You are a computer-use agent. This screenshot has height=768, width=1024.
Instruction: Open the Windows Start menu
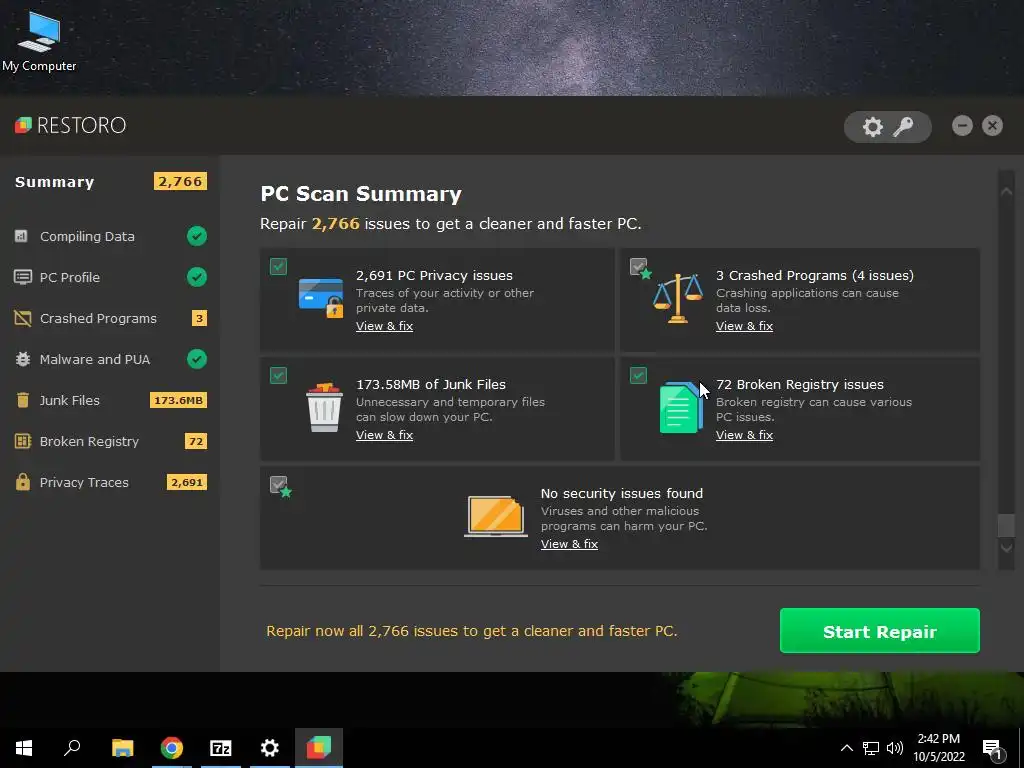[24, 748]
